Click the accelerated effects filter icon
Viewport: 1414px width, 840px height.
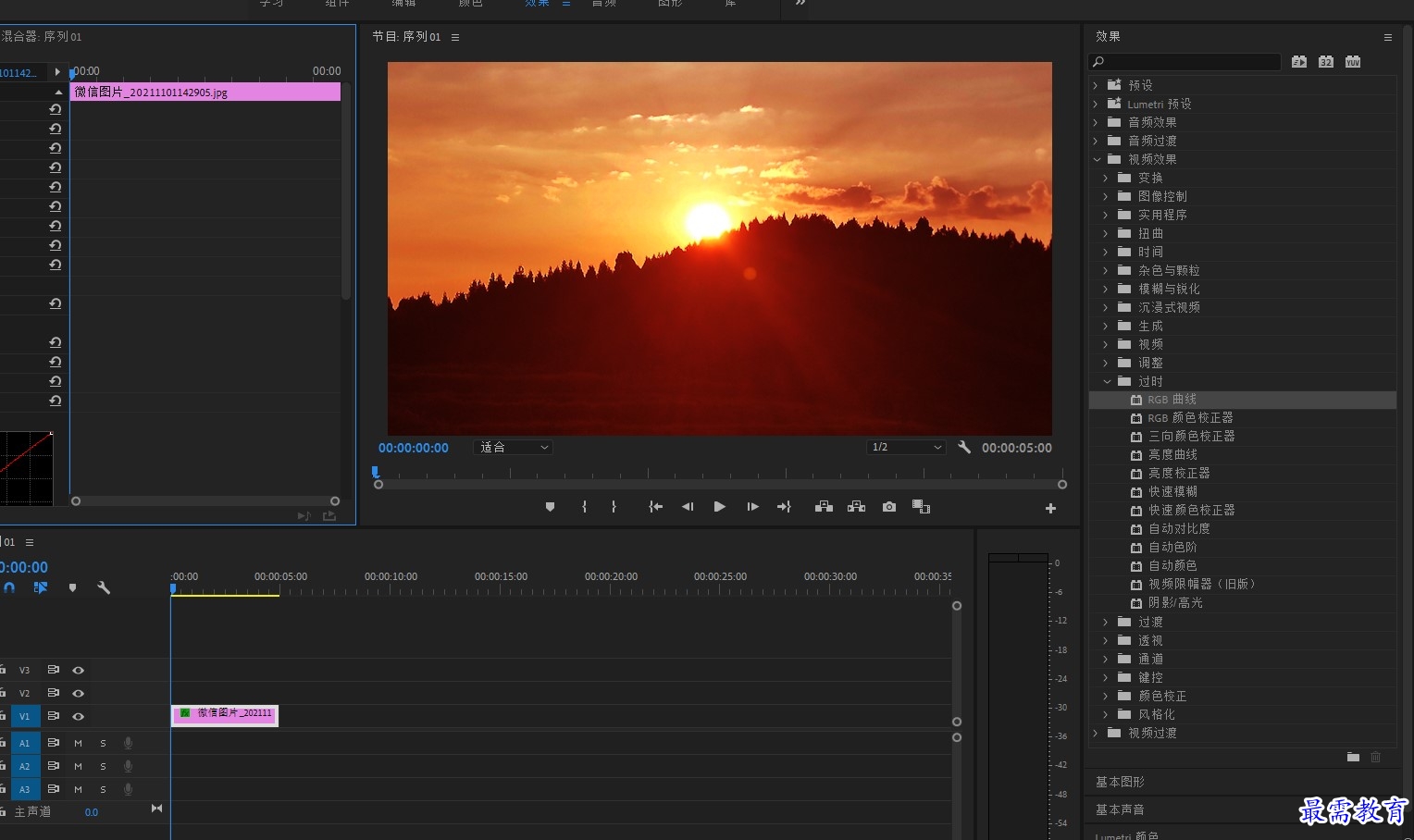tap(1299, 62)
